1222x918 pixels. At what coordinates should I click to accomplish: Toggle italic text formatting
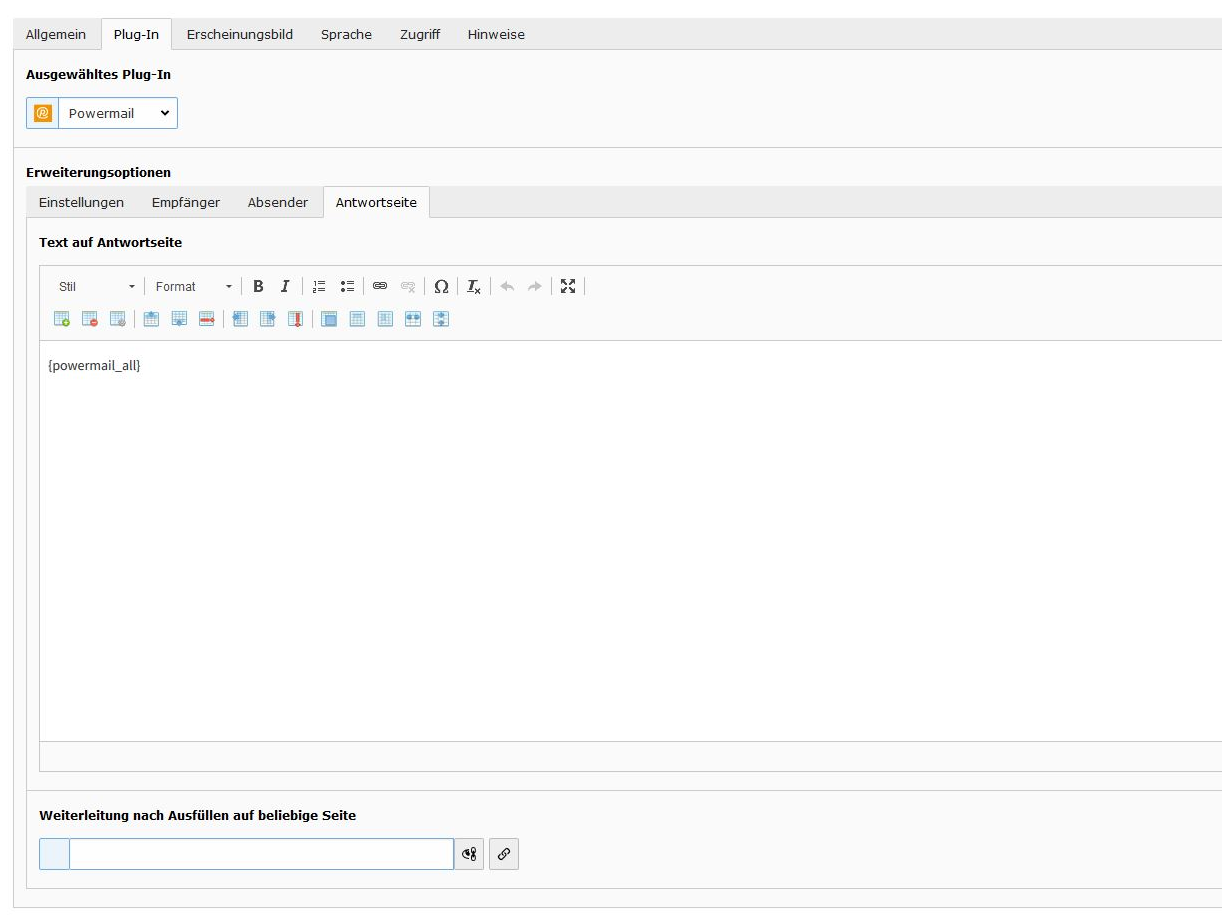pyautogui.click(x=285, y=287)
